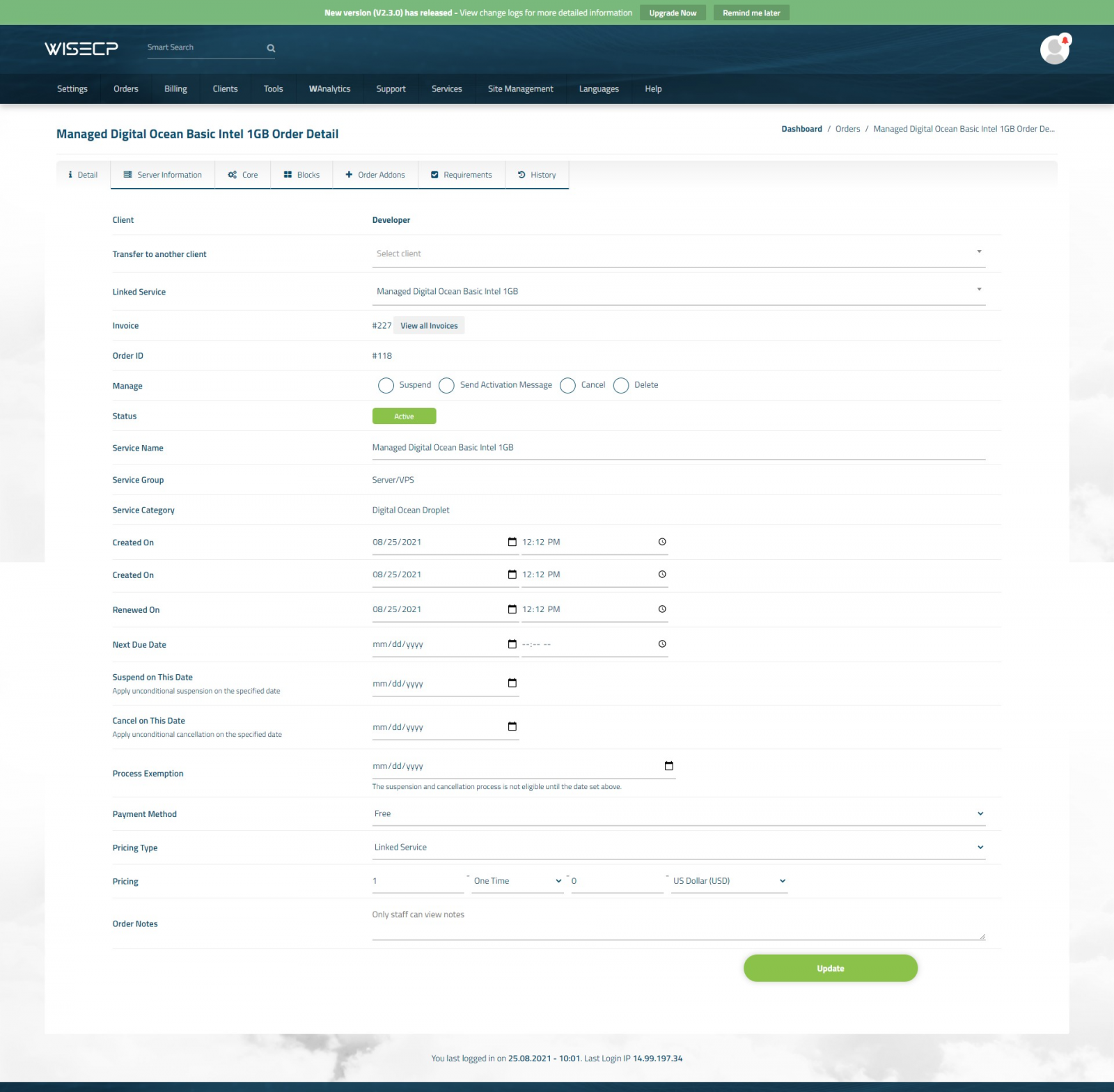The width and height of the screenshot is (1114, 1092).
Task: Click the Developer client link
Action: (x=391, y=220)
